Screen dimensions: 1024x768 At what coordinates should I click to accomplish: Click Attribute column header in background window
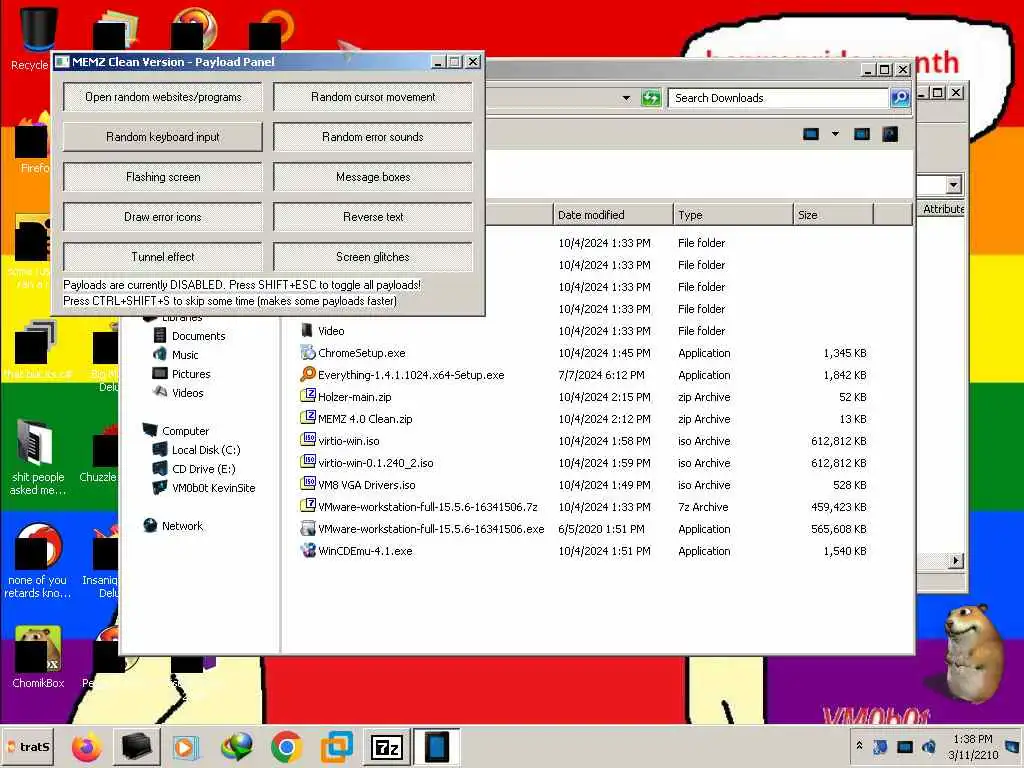pos(943,209)
